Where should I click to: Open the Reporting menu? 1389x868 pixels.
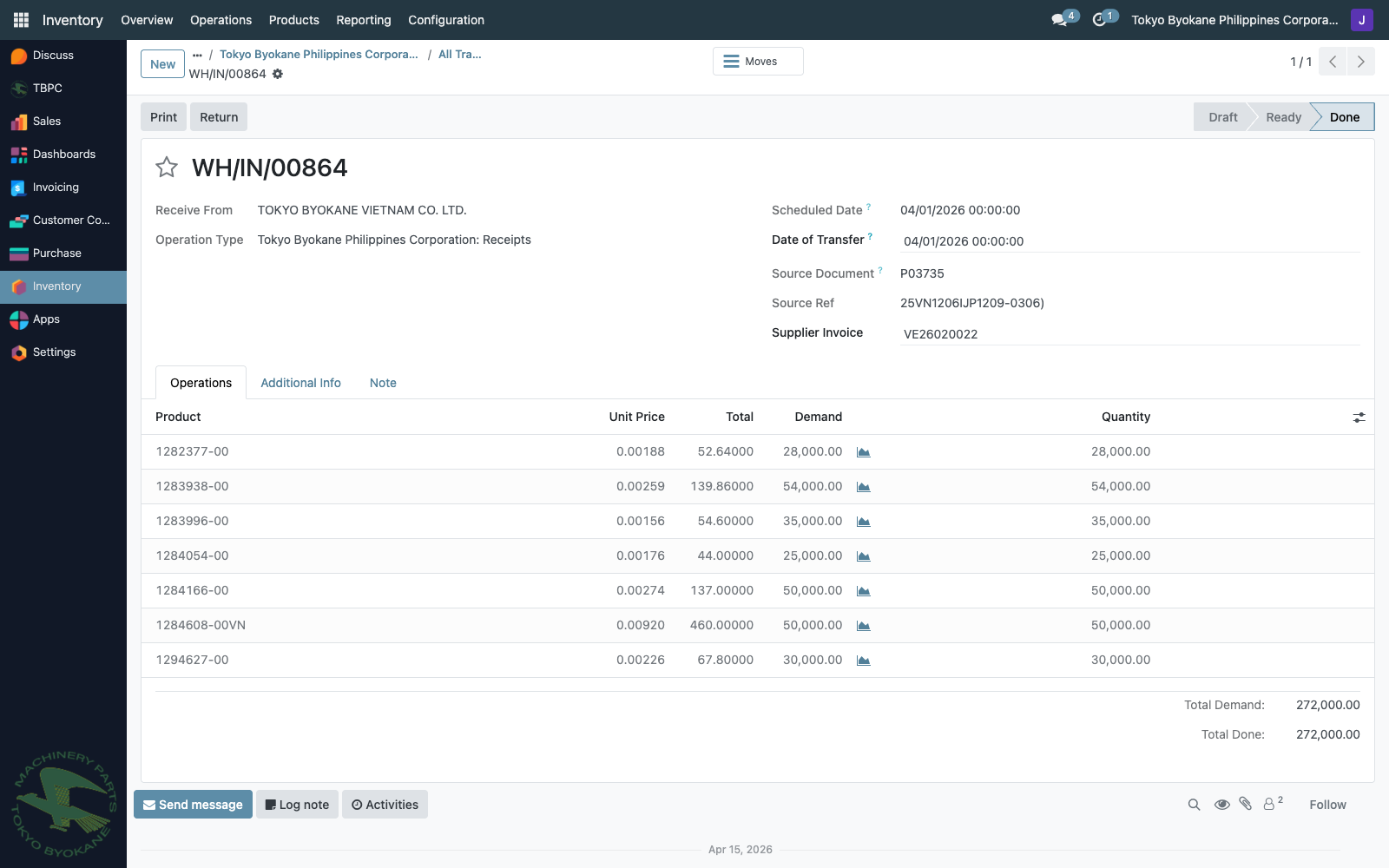click(364, 20)
